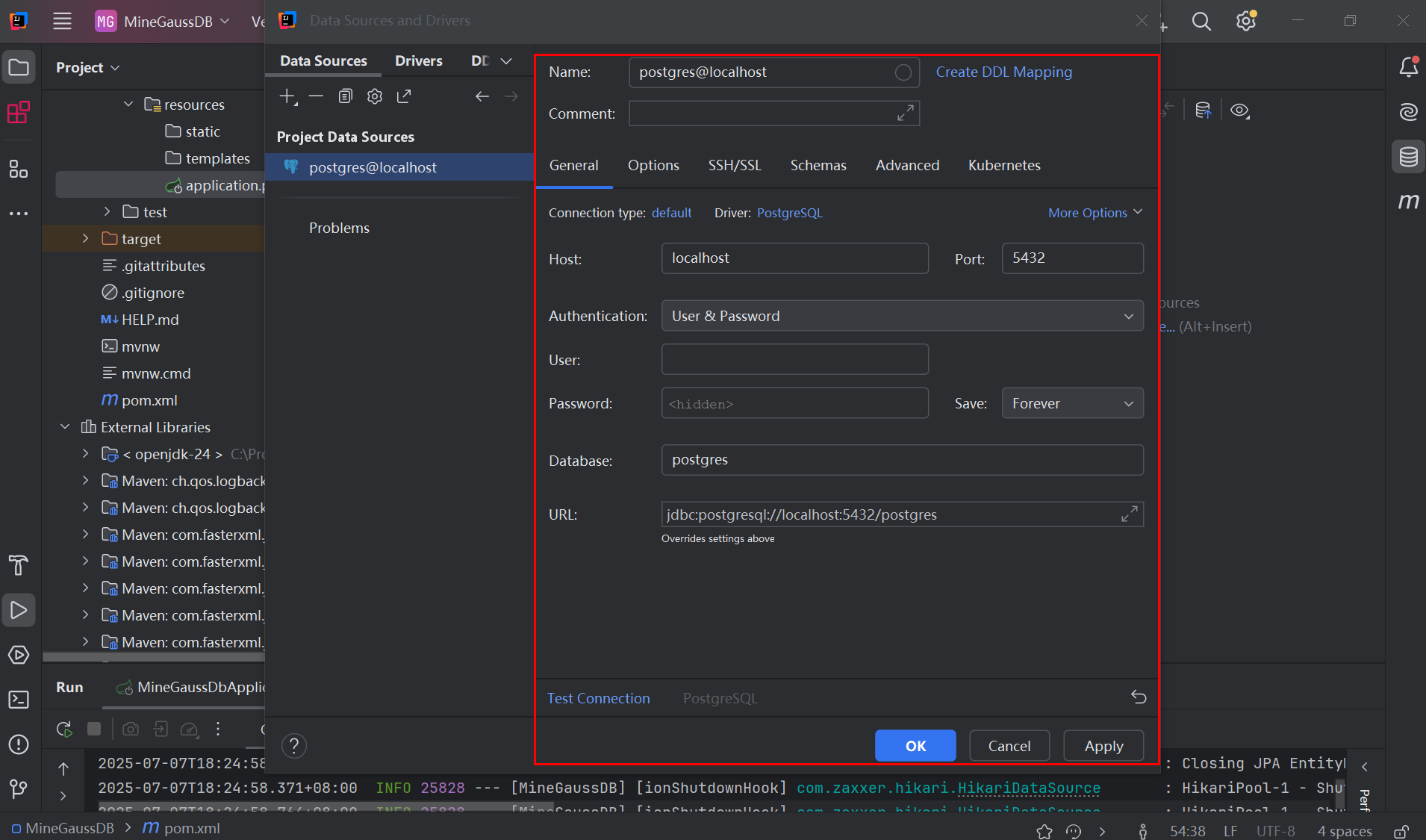Toggle the eye view options in Database panel

tap(1240, 111)
